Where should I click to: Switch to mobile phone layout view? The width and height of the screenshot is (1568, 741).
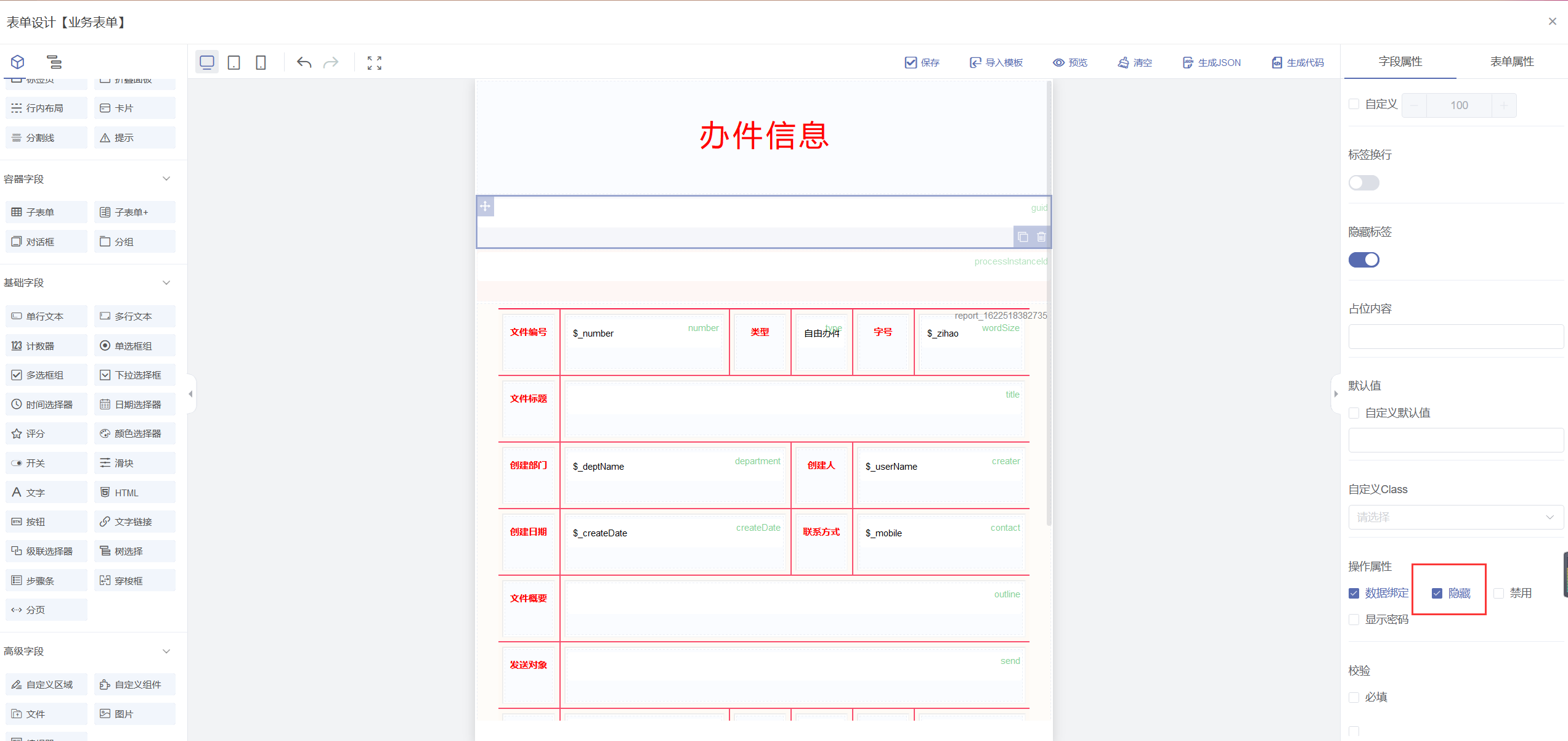[261, 62]
